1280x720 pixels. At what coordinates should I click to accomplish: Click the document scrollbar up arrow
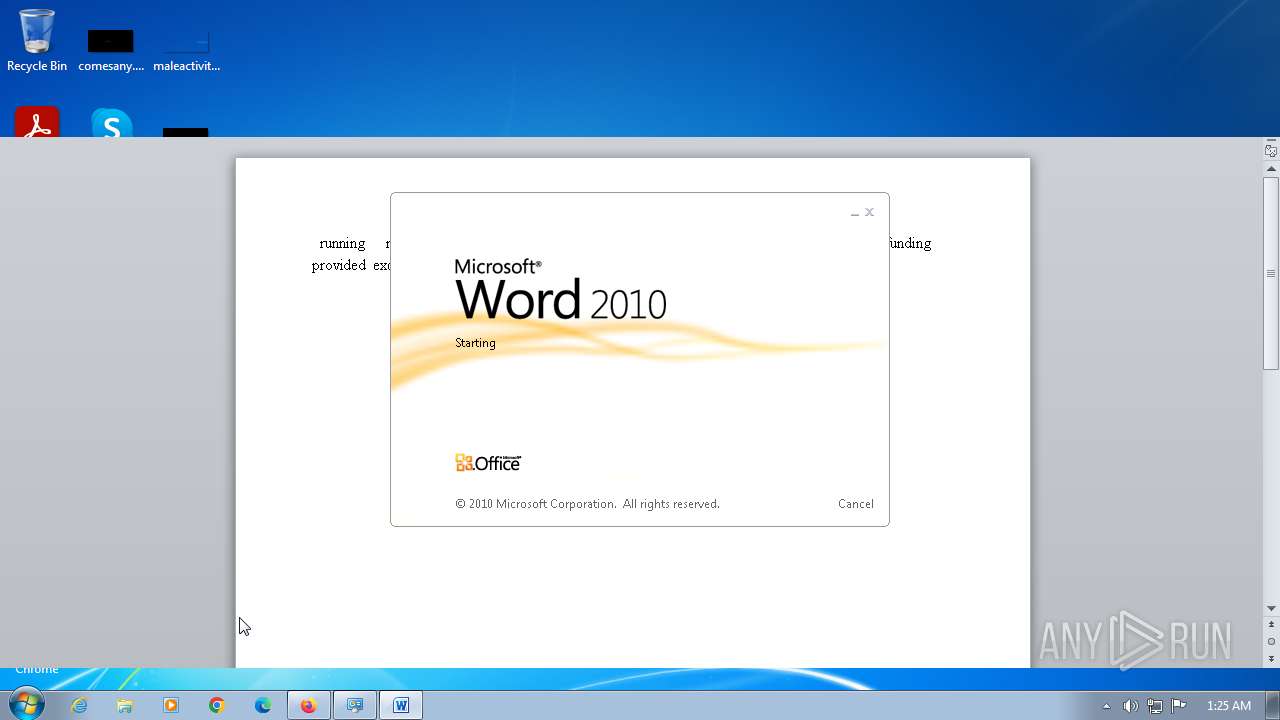point(1271,169)
